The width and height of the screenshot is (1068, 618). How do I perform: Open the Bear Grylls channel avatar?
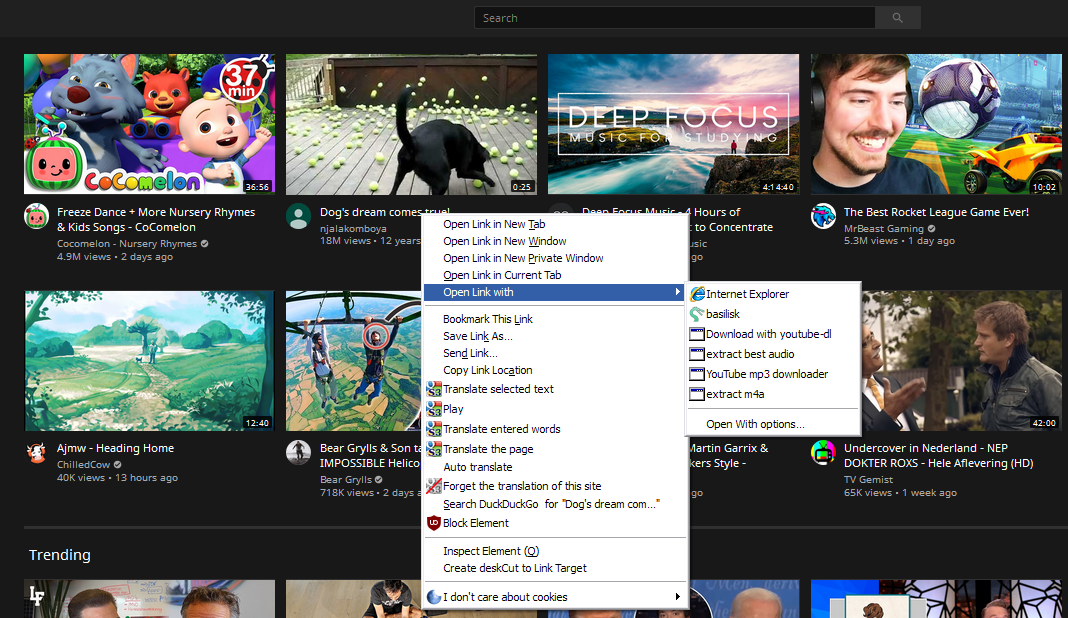[298, 452]
